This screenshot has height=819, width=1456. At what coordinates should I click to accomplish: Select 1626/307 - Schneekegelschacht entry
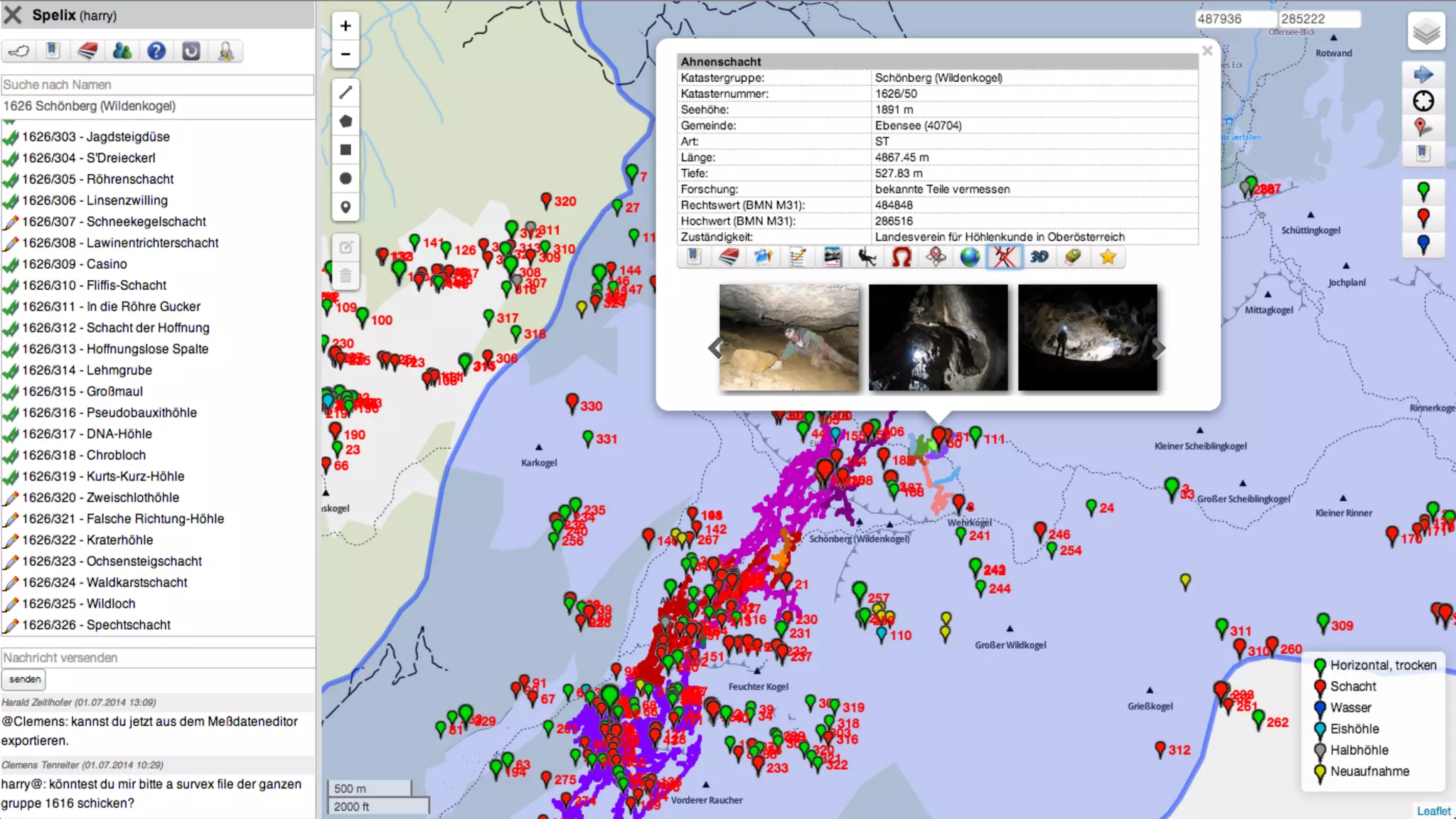coord(114,222)
